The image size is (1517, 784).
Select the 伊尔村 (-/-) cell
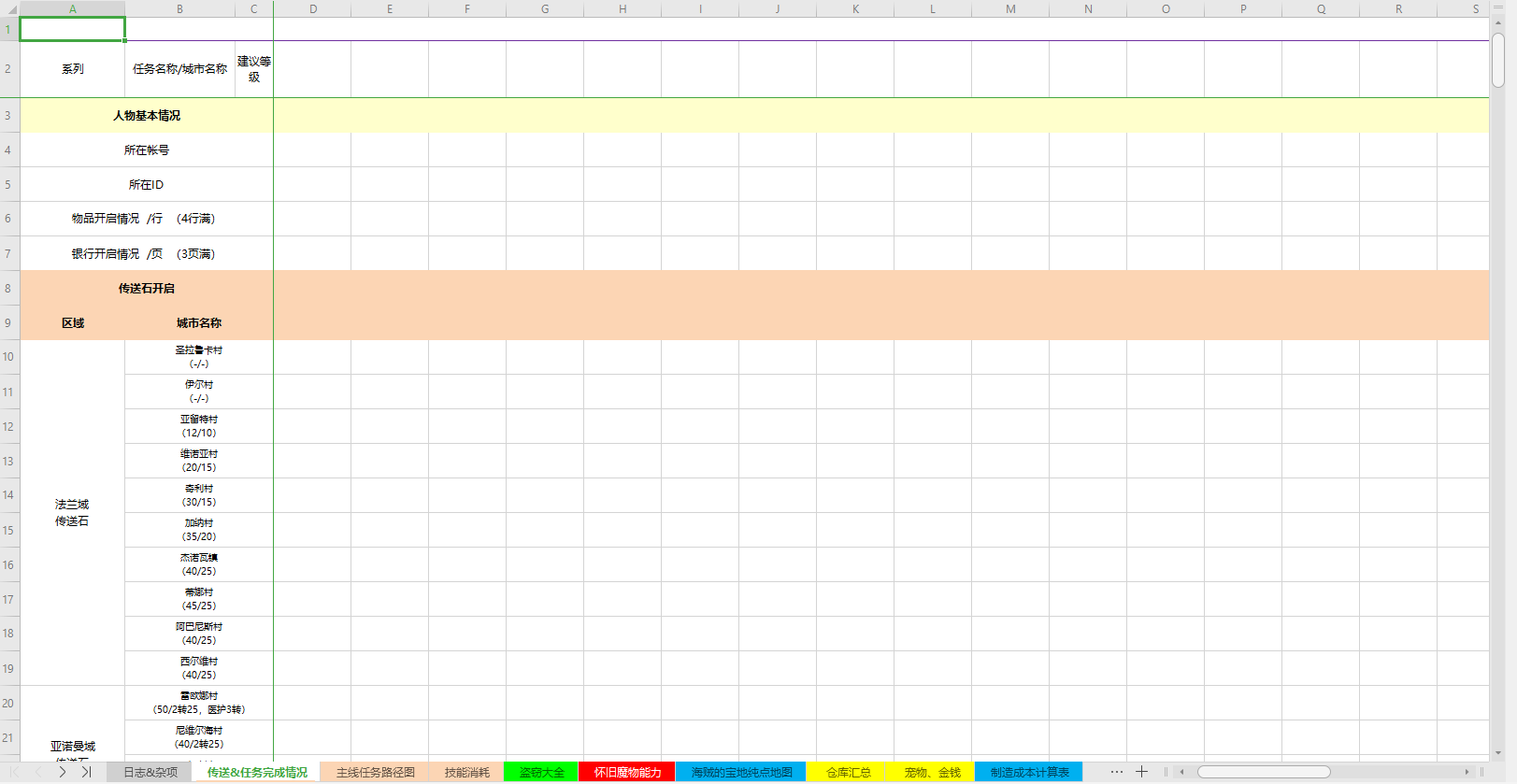point(199,392)
